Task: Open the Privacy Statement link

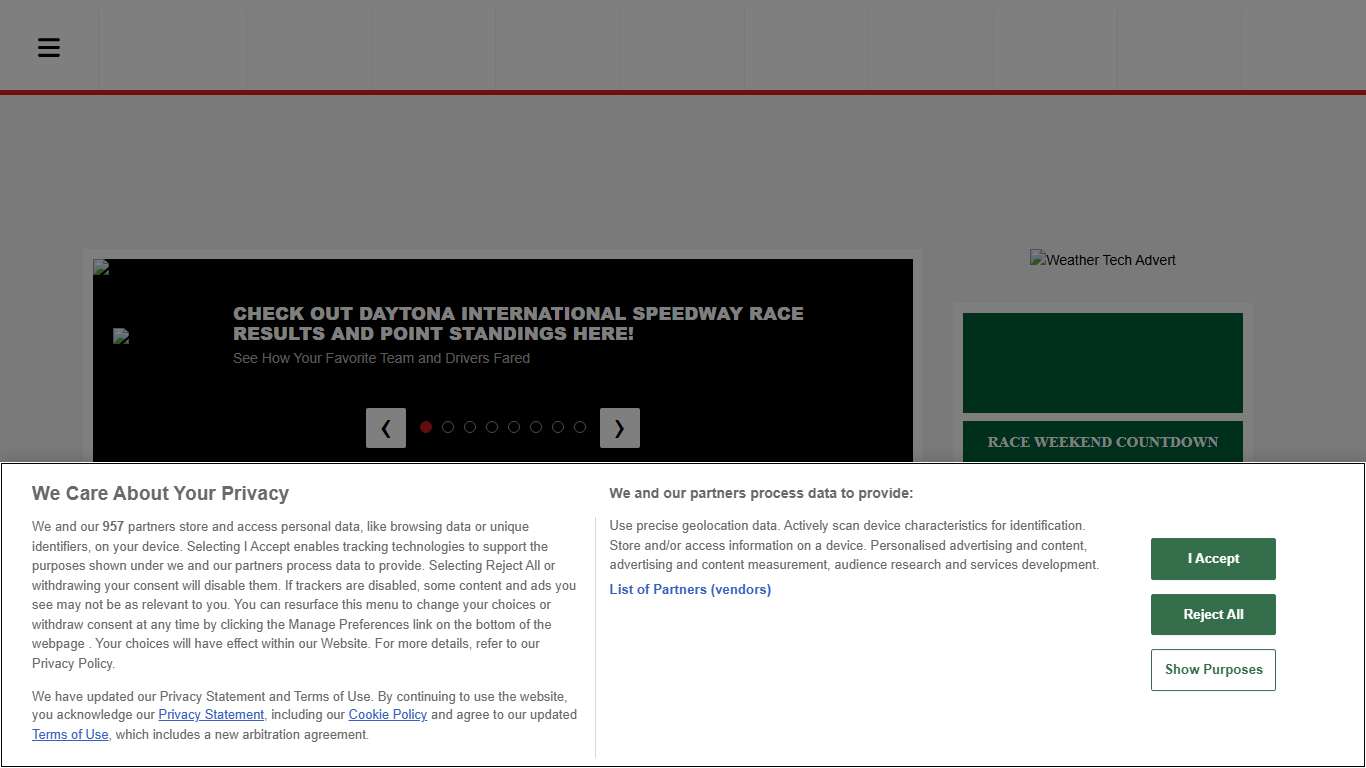Action: (211, 715)
